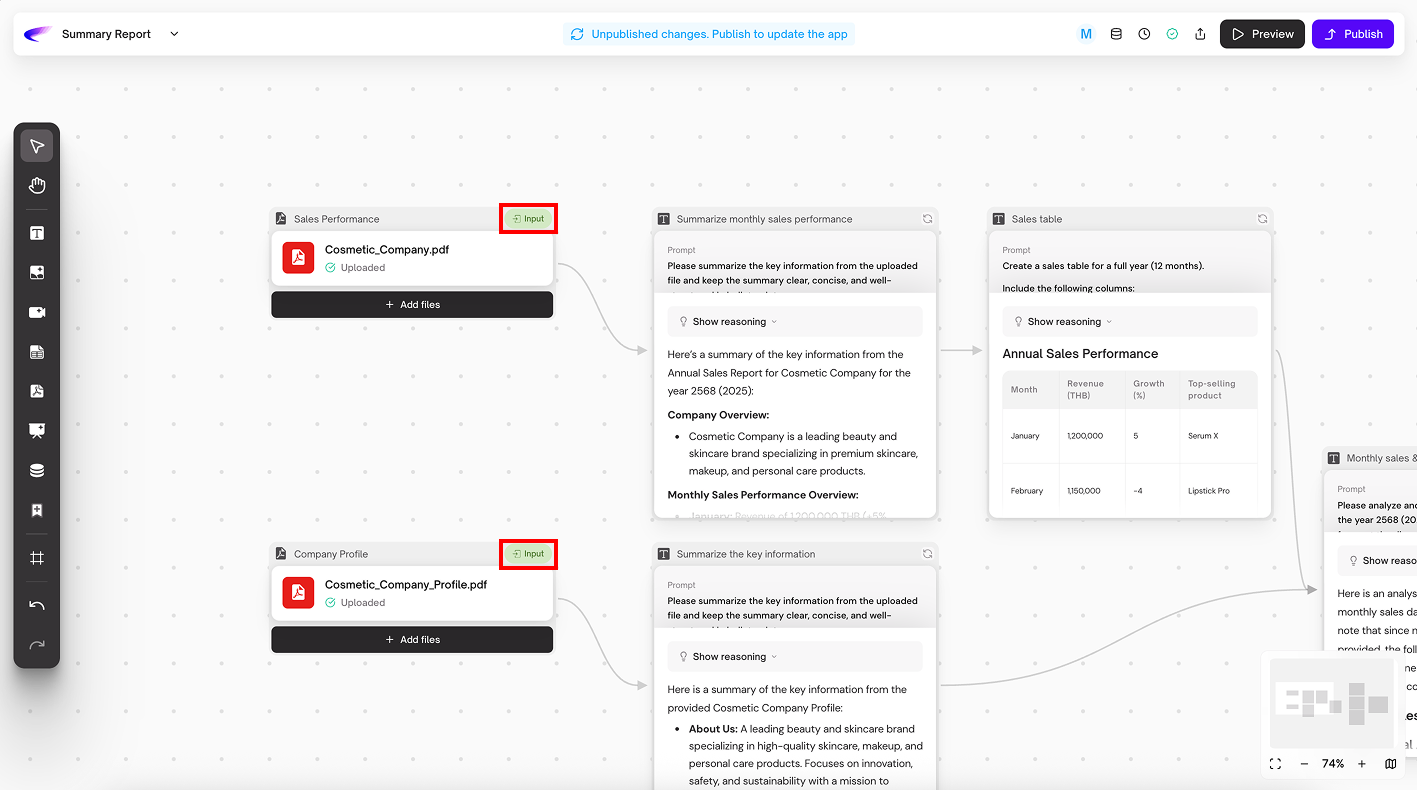The width and height of the screenshot is (1417, 790).
Task: Click the undo arrow in the toolbar
Action: pos(37,606)
